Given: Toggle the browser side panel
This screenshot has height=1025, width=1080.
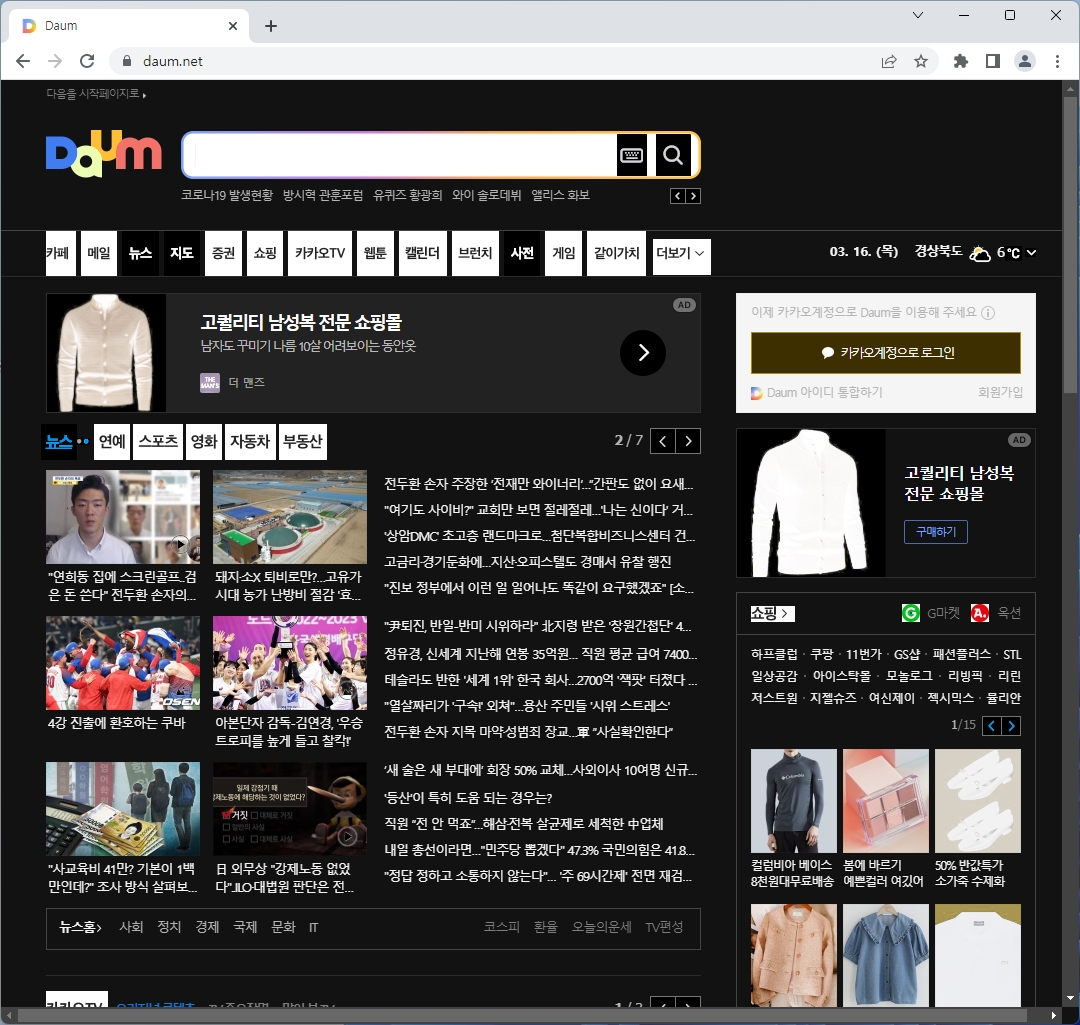Looking at the screenshot, I should (x=993, y=61).
